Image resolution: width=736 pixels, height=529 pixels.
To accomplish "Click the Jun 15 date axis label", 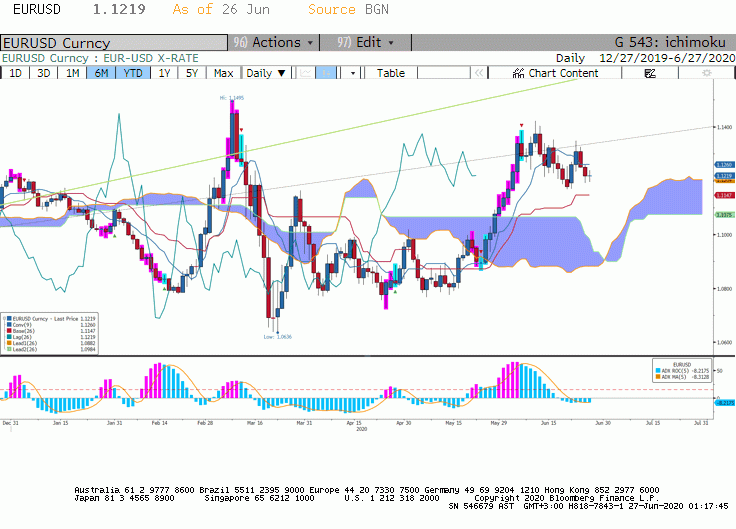I will (x=548, y=423).
